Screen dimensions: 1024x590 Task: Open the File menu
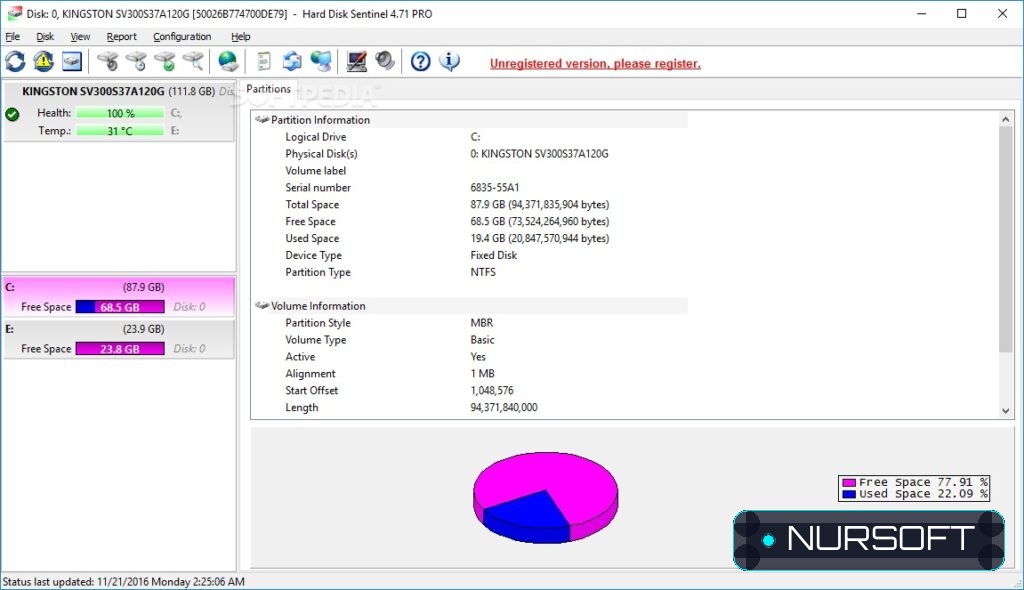tap(12, 37)
